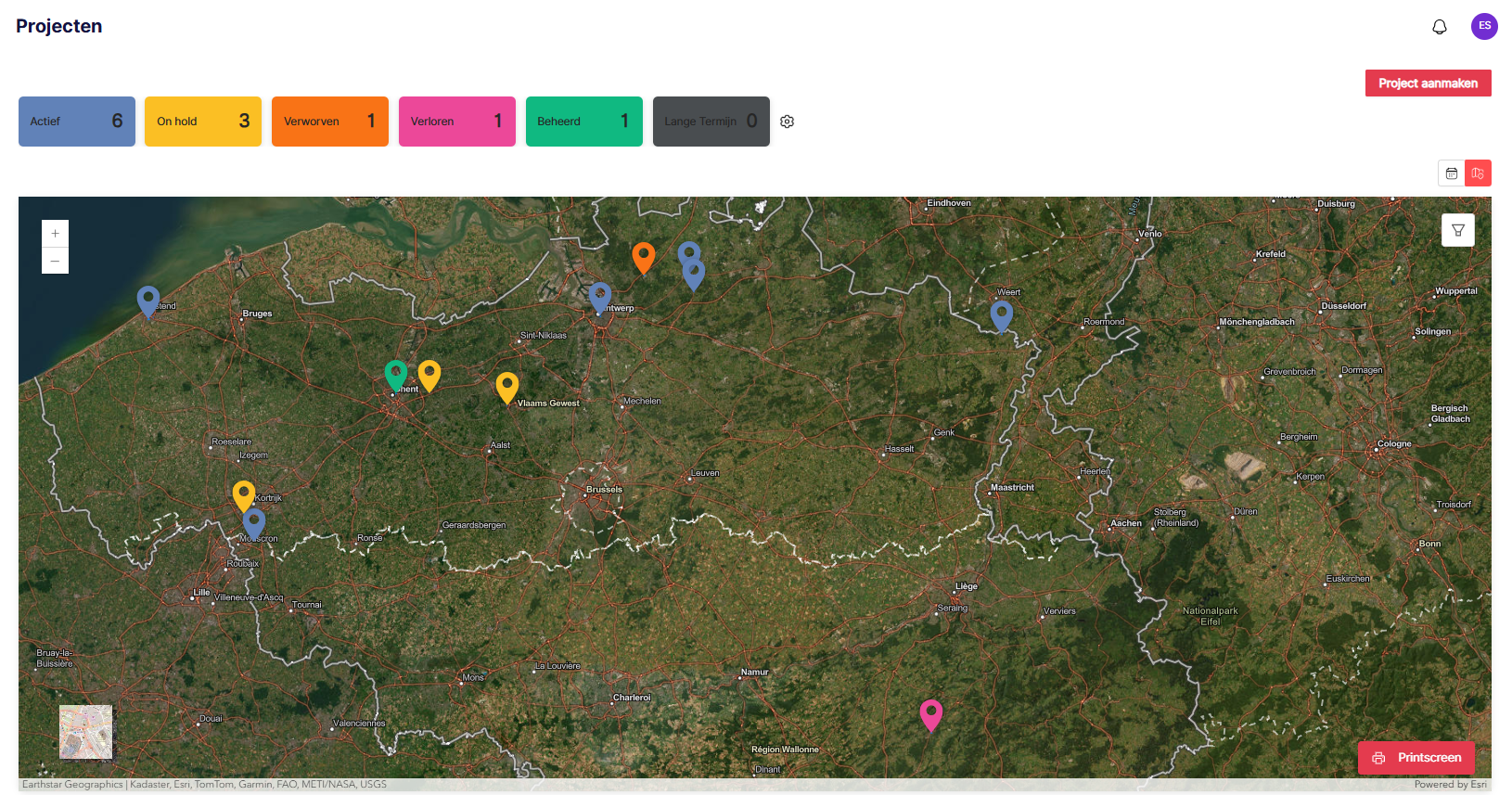The image size is (1512, 795).
Task: Select yellow marker near Vlaams Gewest label
Action: pos(507,388)
